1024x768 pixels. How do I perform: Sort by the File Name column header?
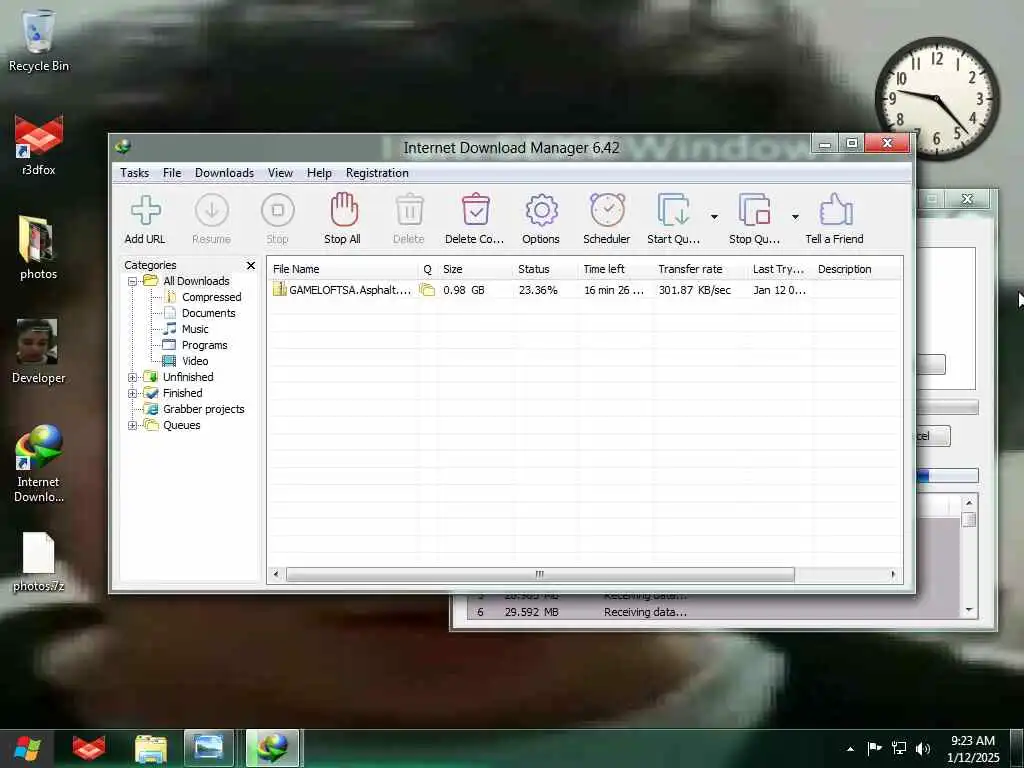[343, 269]
